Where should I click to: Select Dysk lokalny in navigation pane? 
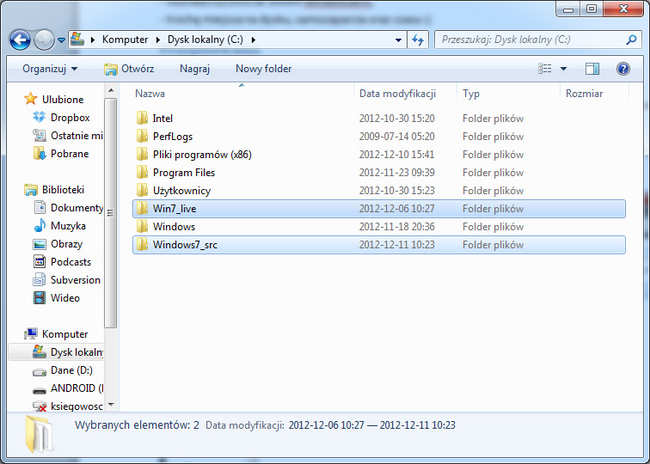point(68,352)
